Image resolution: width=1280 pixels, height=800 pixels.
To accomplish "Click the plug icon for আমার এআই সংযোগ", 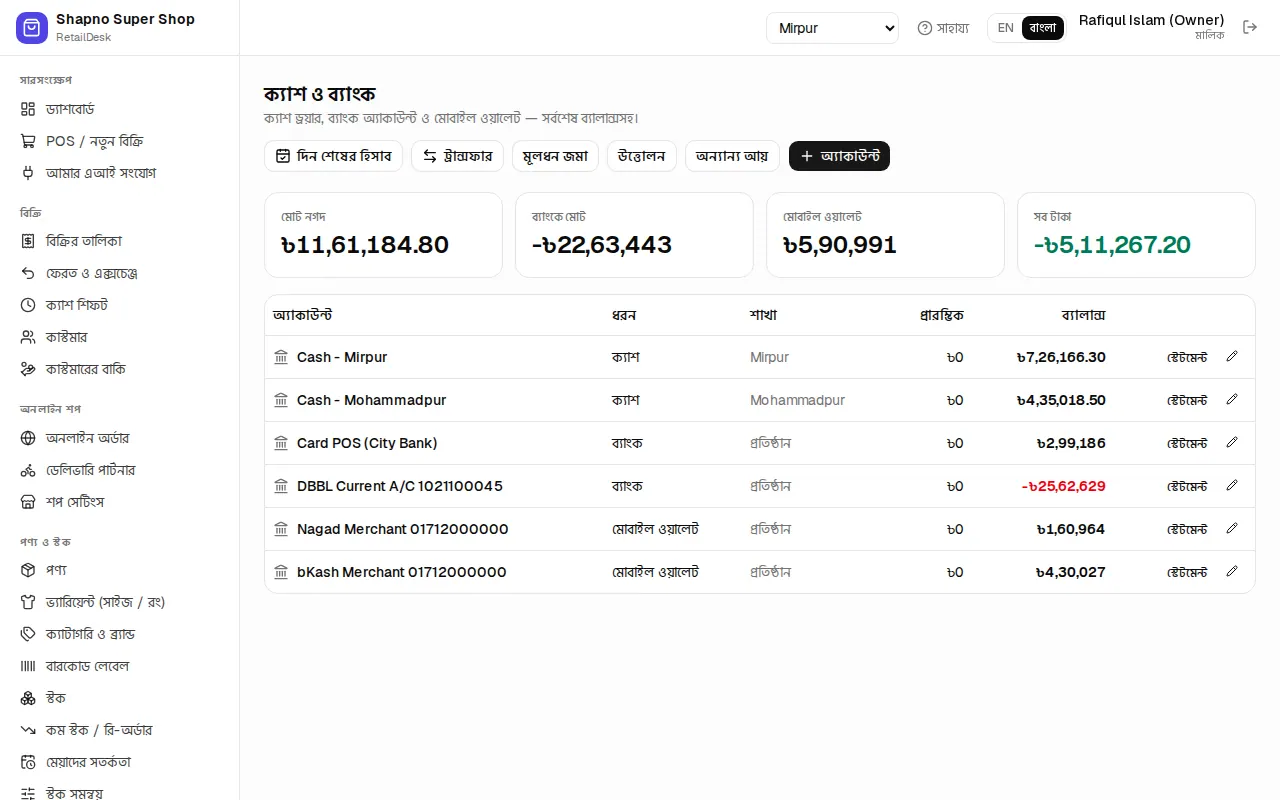I will 28,173.
